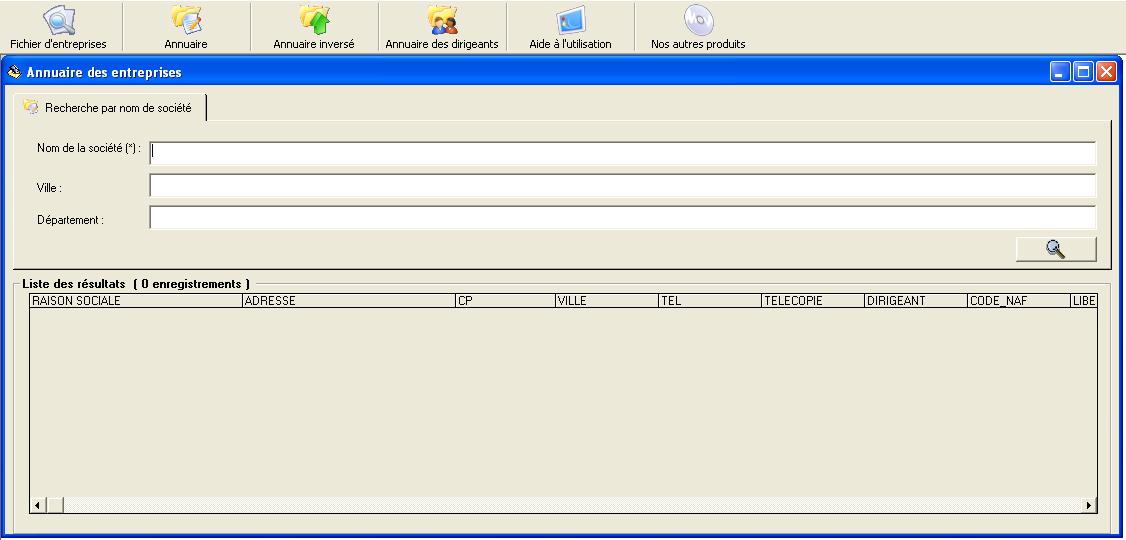Viewport: 1126px width, 540px height.
Task: Sort results by the VILLE column header
Action: click(605, 300)
